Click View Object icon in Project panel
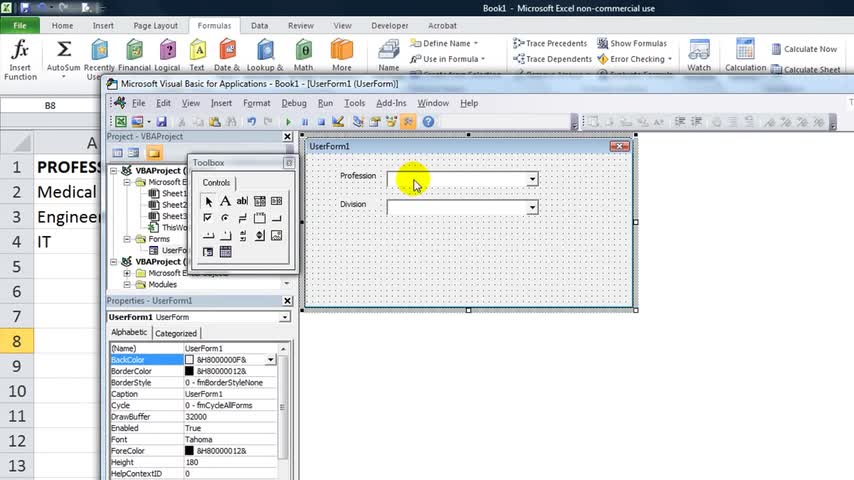 [x=134, y=153]
